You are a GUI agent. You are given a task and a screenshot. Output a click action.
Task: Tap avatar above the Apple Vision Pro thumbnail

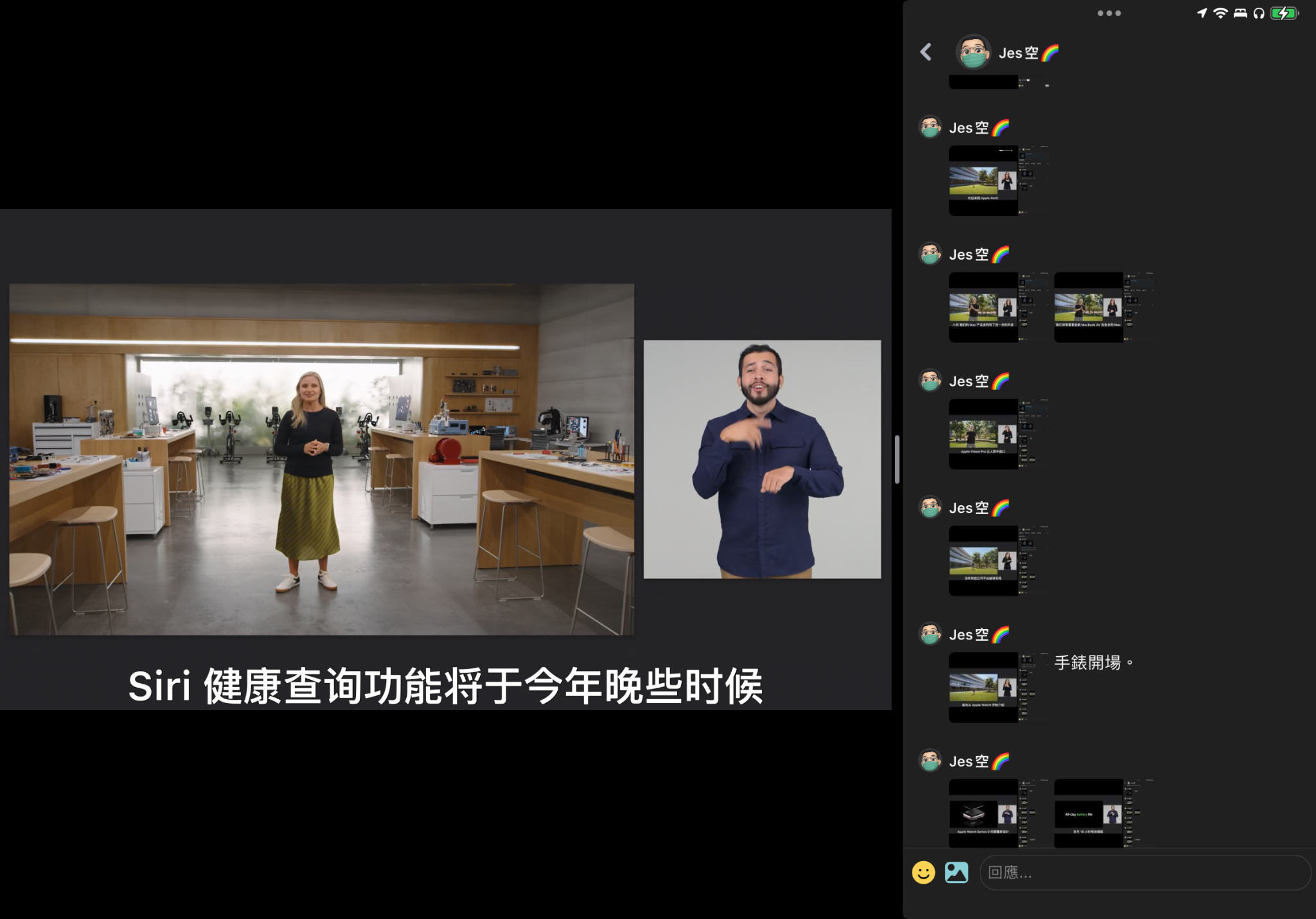930,380
